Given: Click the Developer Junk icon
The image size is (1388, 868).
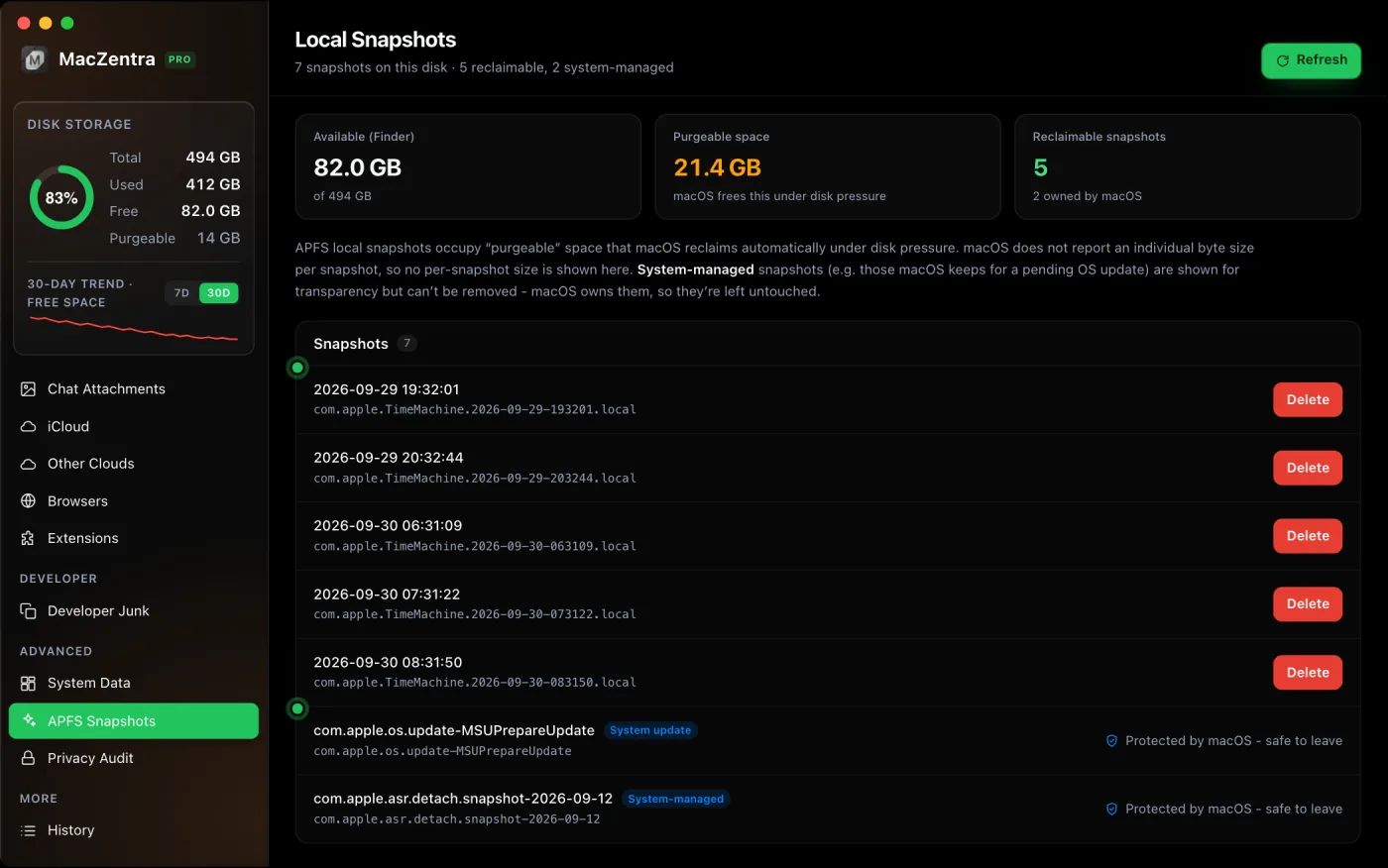Looking at the screenshot, I should 28,611.
